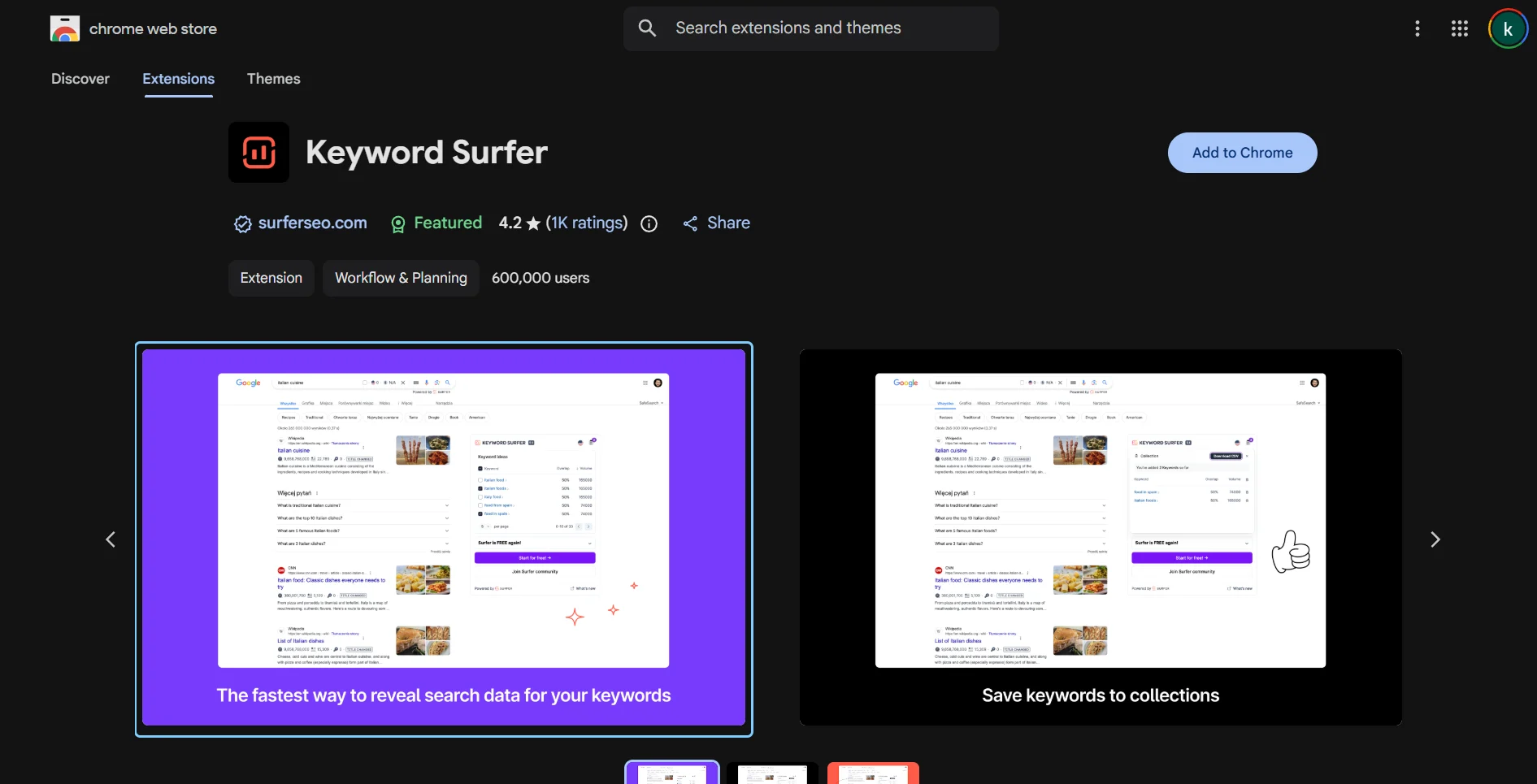
Task: Click the 600,000 users text
Action: [541, 278]
